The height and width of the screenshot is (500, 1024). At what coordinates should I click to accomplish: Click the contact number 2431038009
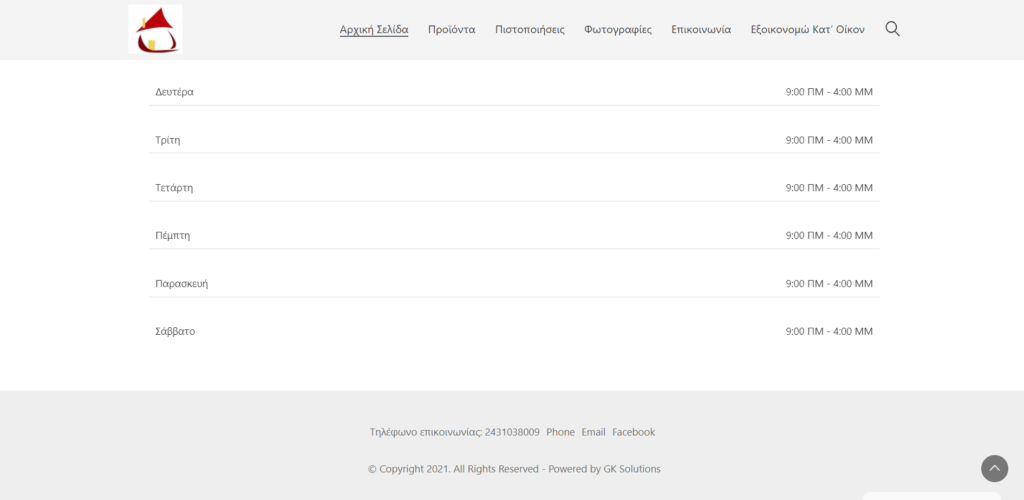(512, 432)
